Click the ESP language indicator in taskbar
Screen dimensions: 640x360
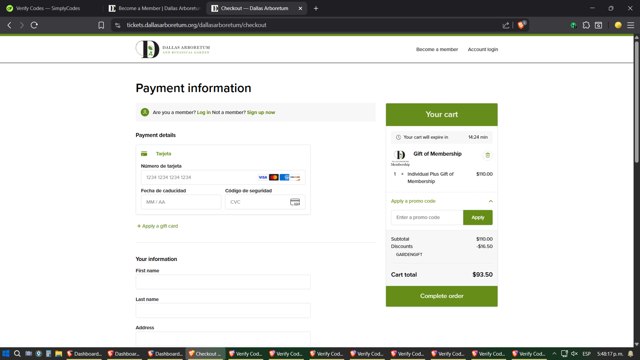pyautogui.click(x=587, y=354)
